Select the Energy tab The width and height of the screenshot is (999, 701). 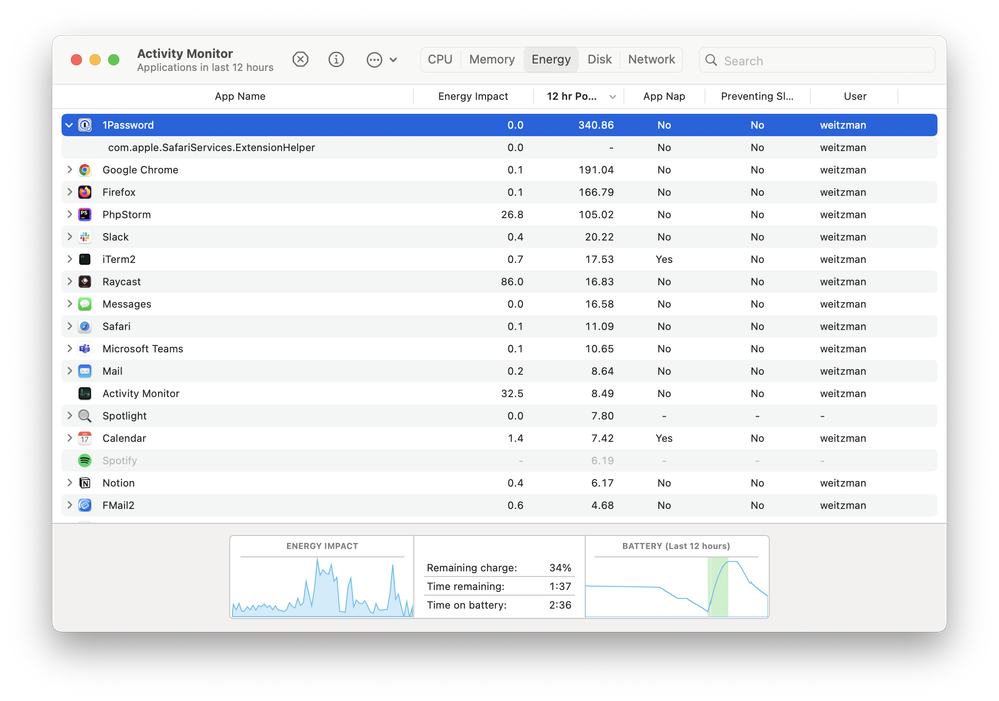[x=551, y=59]
